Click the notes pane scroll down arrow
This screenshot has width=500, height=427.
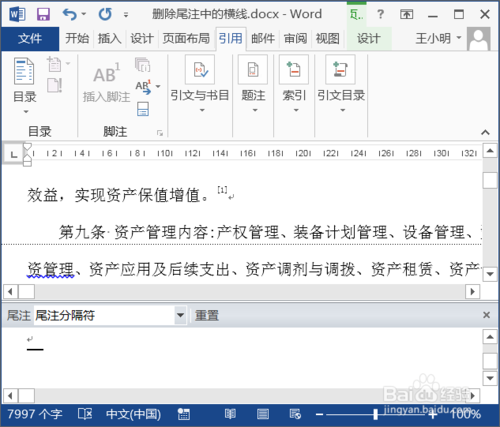click(x=490, y=378)
